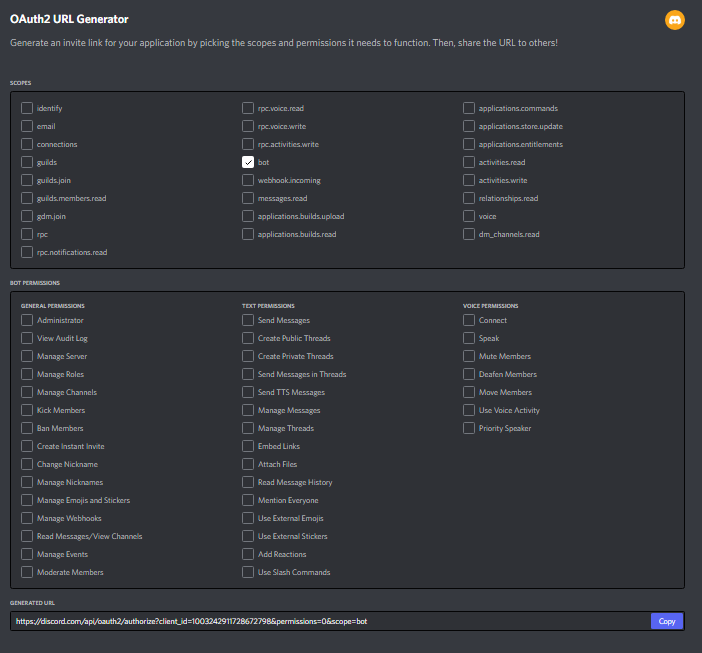Click the orange Discord logo icon

674,20
